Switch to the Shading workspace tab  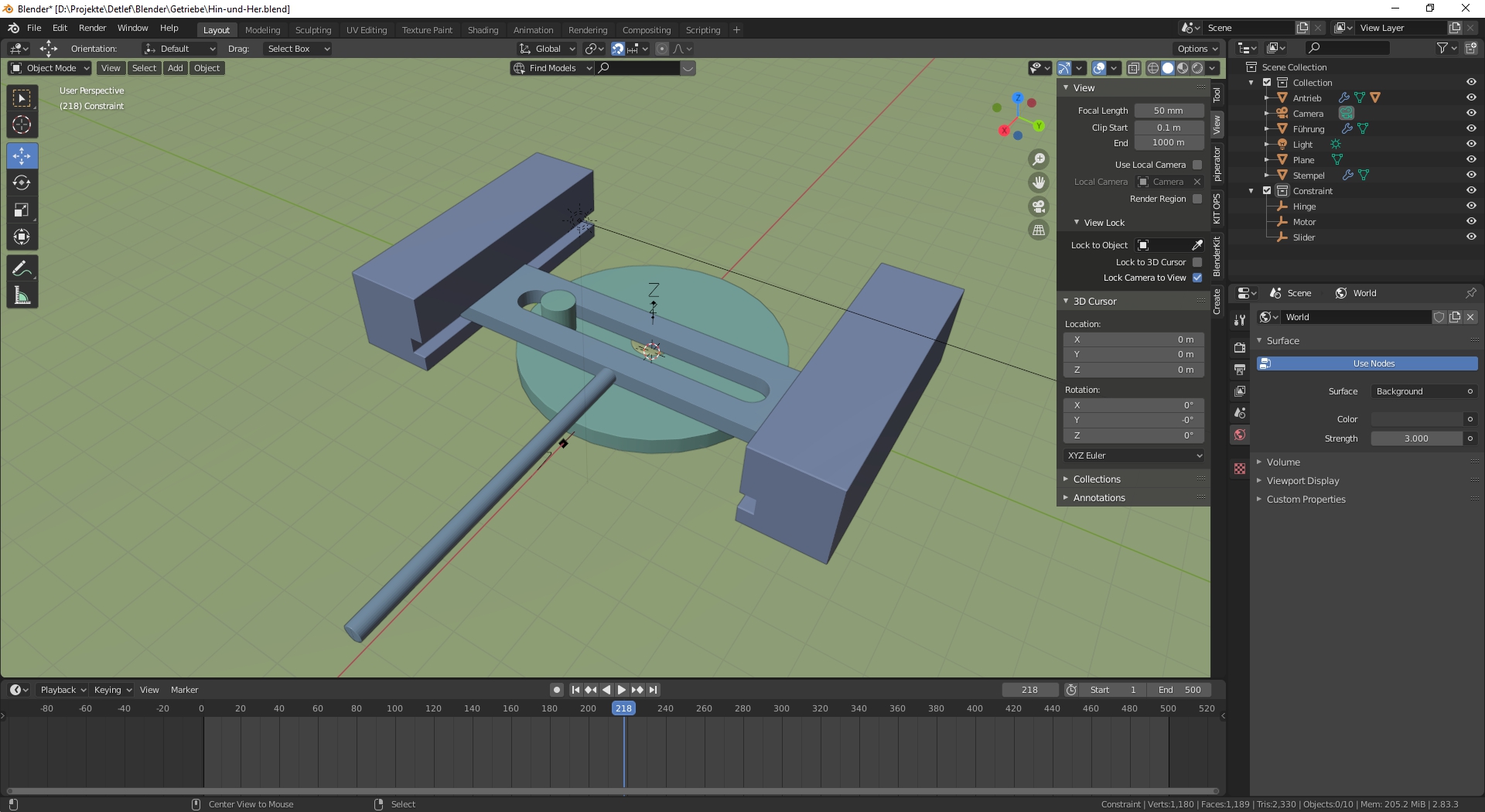483,29
